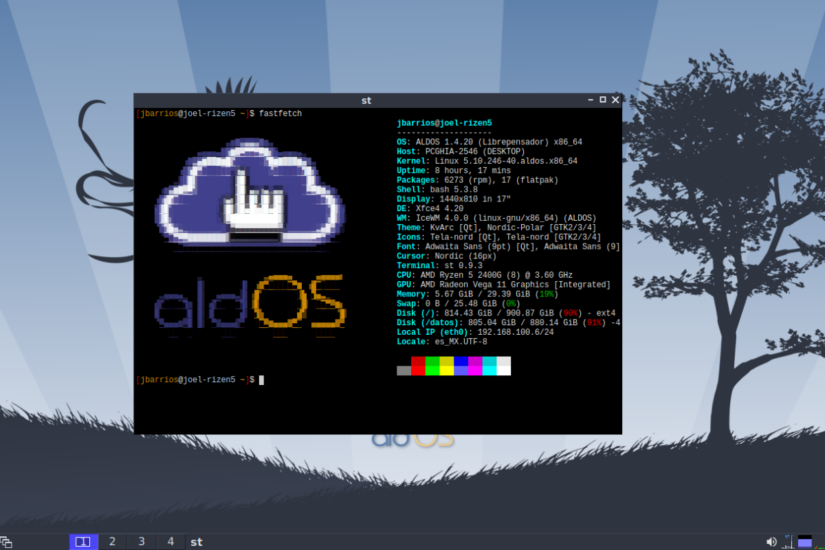This screenshot has width=825, height=550.
Task: Close the st terminal window
Action: tap(615, 99)
